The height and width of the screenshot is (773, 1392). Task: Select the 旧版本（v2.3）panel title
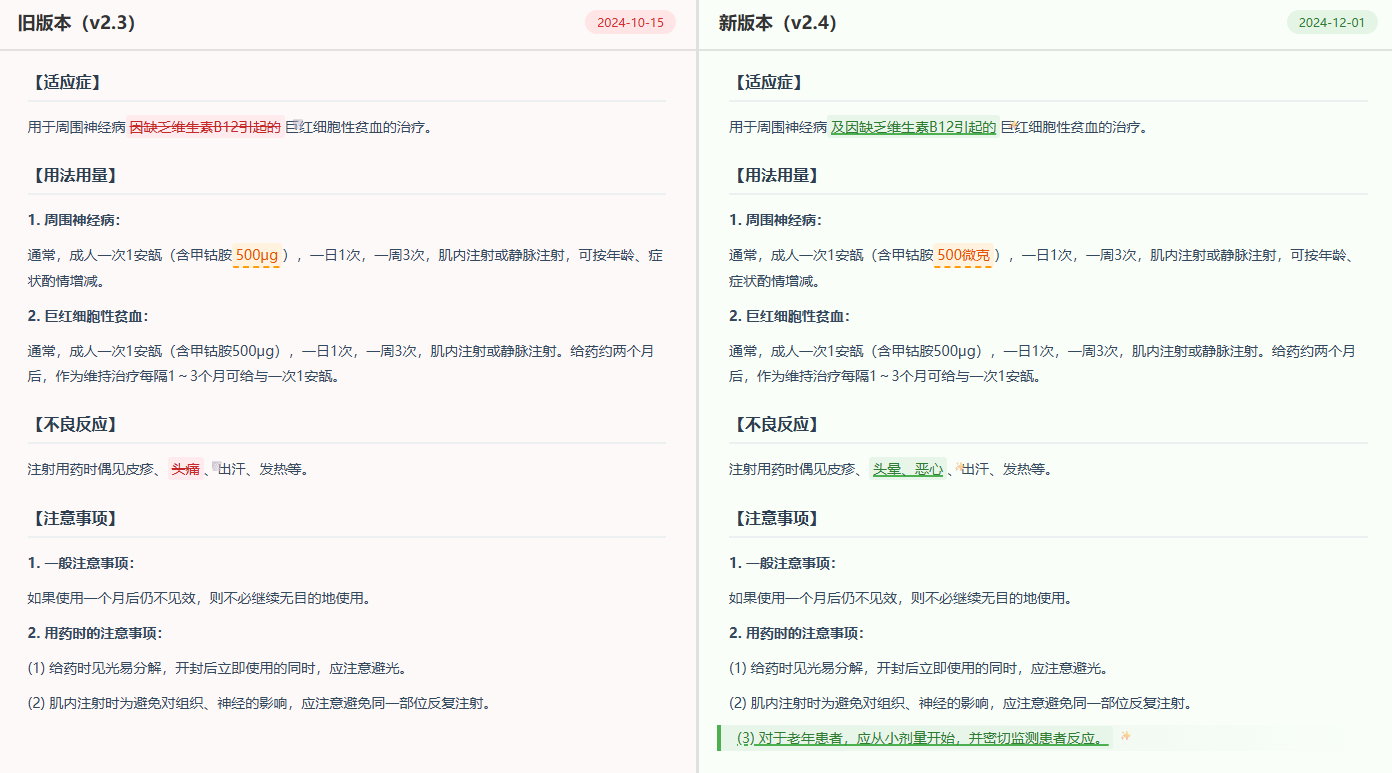(76, 23)
